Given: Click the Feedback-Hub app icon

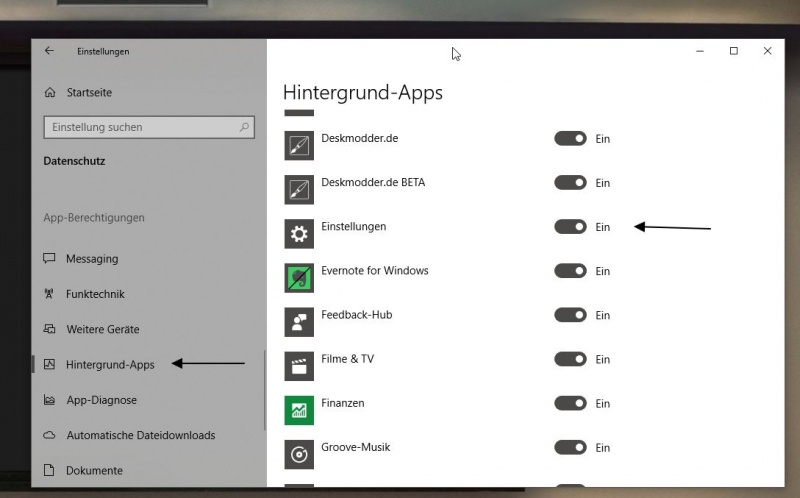Looking at the screenshot, I should (x=299, y=322).
